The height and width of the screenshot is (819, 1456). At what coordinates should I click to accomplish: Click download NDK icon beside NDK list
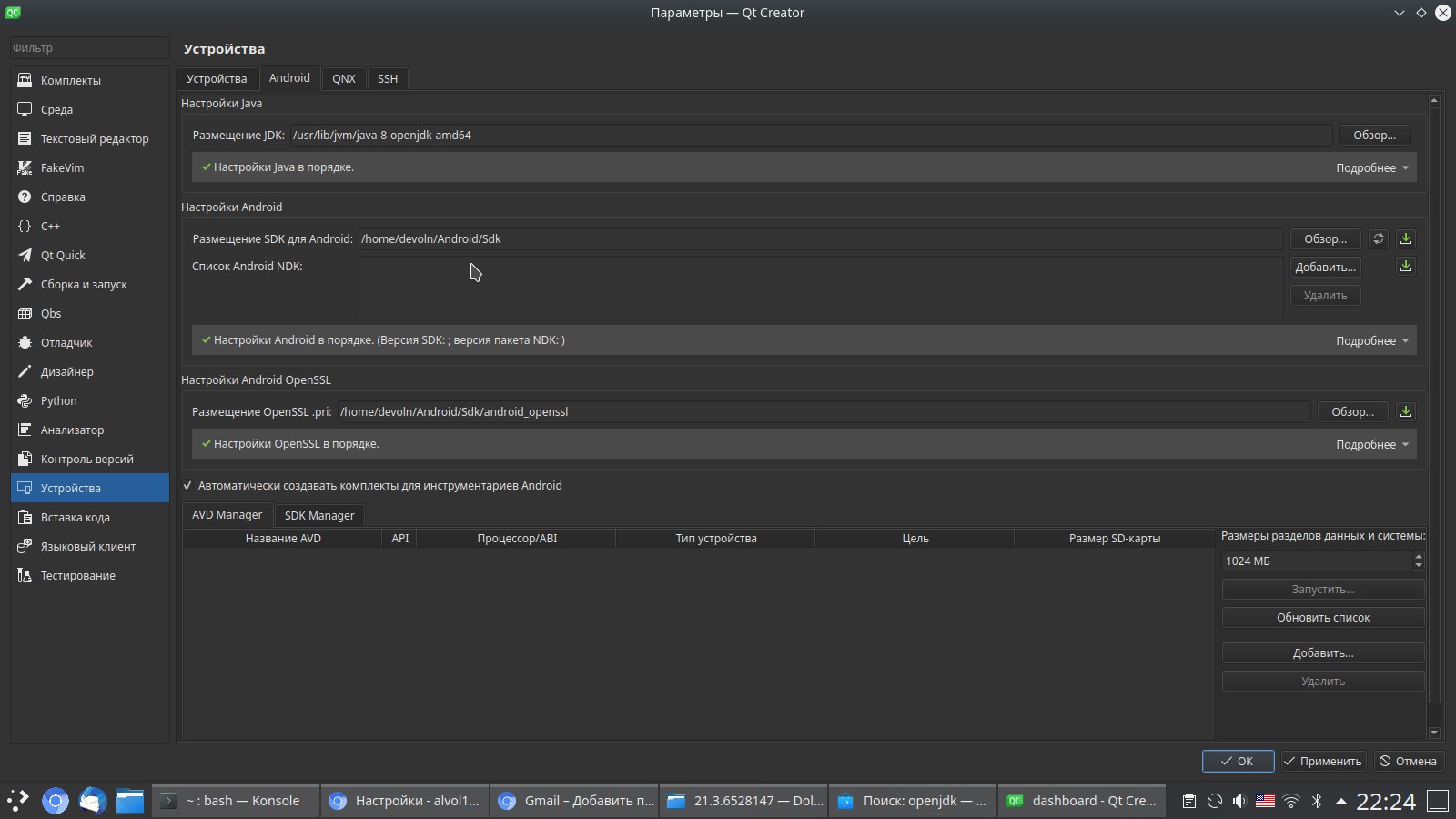pos(1406,266)
